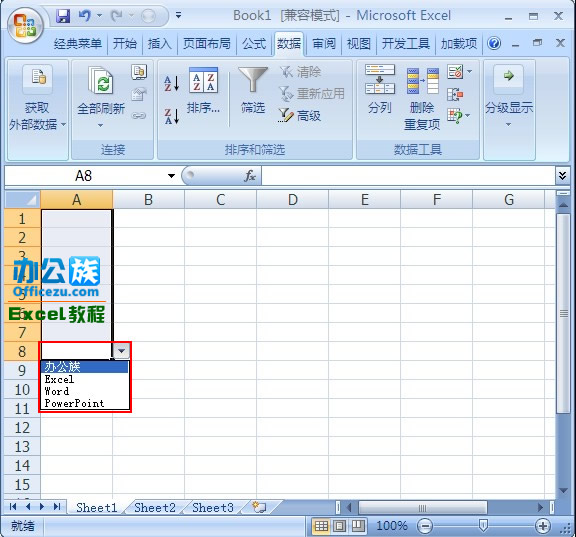Click the fx insert function button
This screenshot has width=576, height=537.
(x=250, y=176)
